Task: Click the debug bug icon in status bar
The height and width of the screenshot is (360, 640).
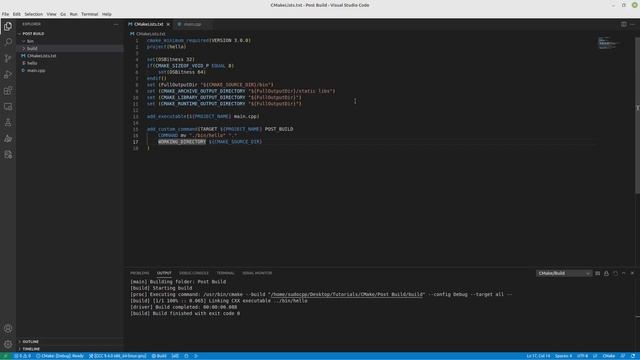Action: [x=187, y=356]
